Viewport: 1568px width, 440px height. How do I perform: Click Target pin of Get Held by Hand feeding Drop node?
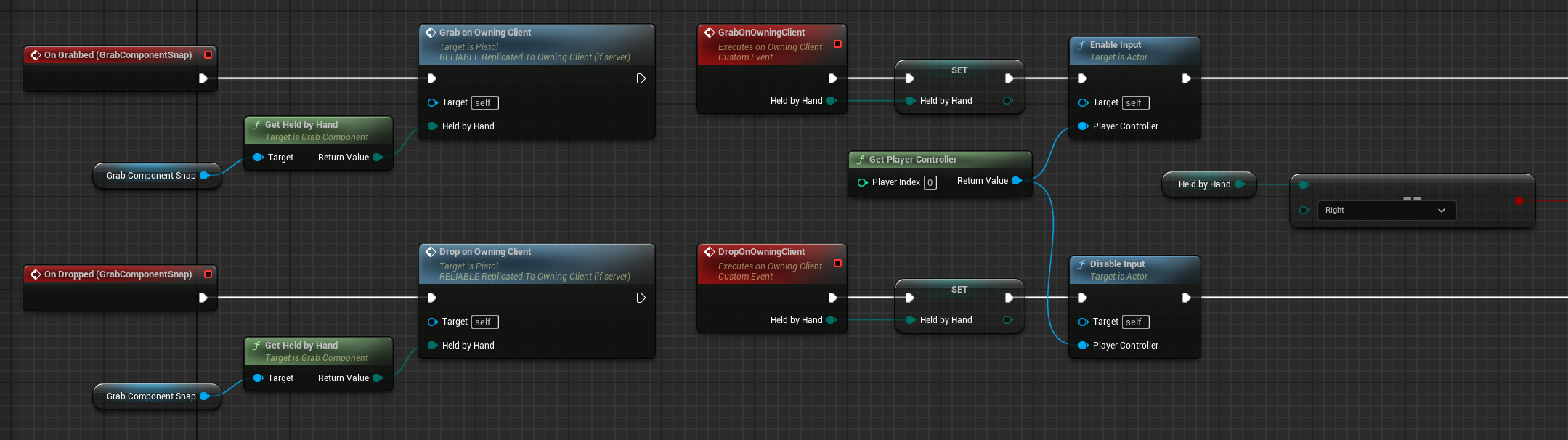coord(258,378)
